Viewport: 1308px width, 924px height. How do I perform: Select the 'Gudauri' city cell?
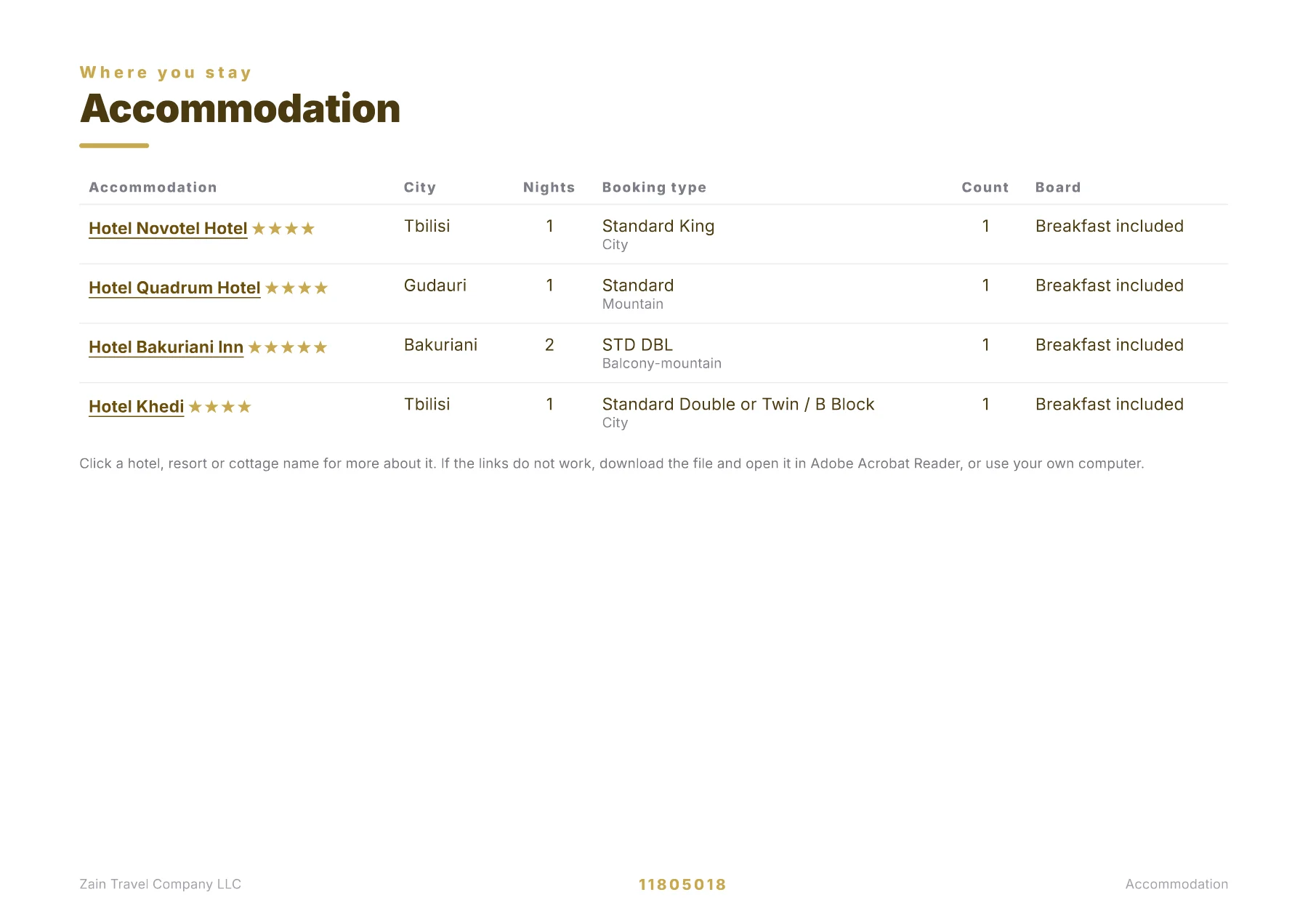(435, 285)
